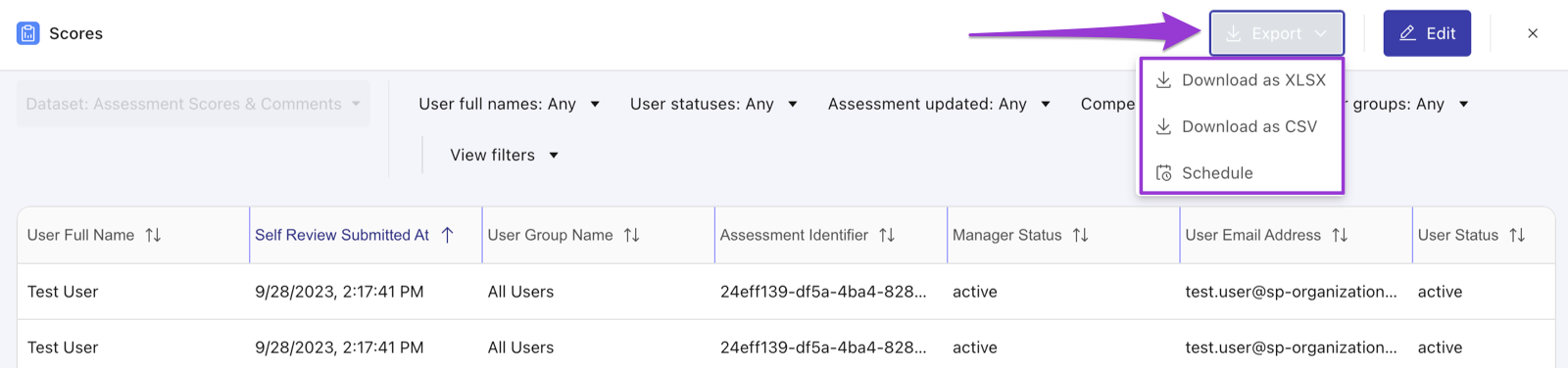This screenshot has width=1568, height=368.
Task: Click first row's test.user@sp-organization email
Action: pos(1291,292)
